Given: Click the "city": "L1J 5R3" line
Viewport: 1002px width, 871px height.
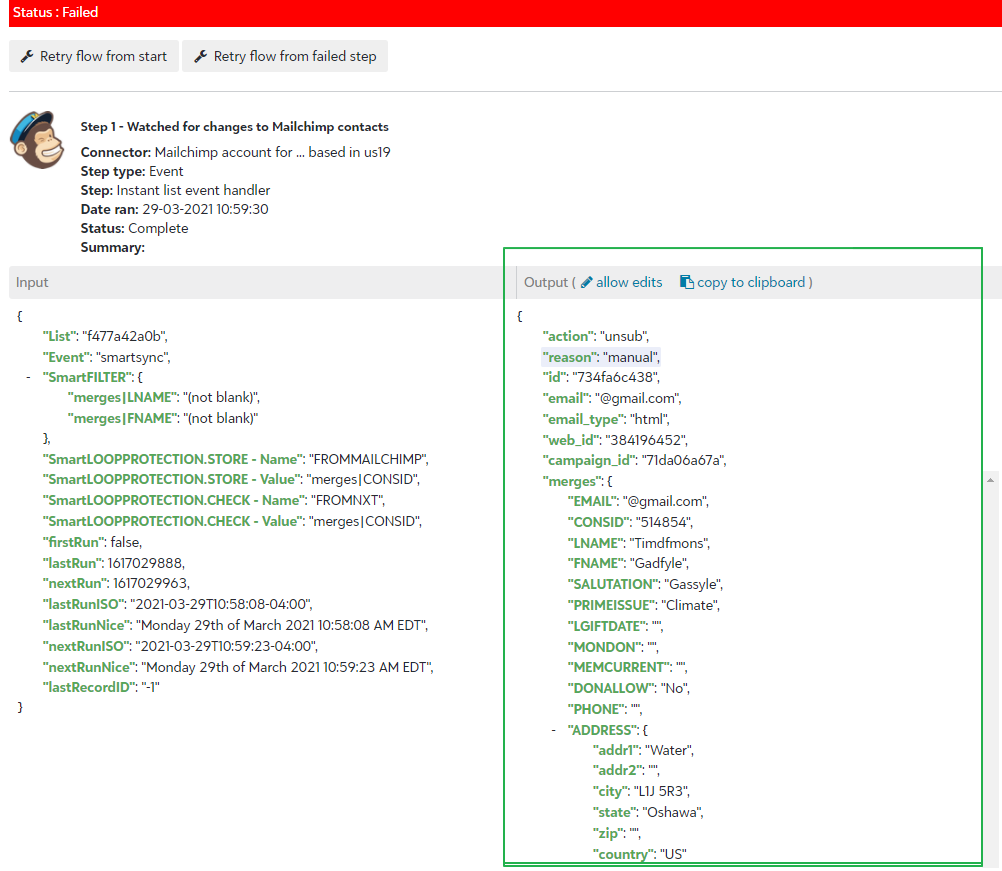Looking at the screenshot, I should [x=642, y=791].
